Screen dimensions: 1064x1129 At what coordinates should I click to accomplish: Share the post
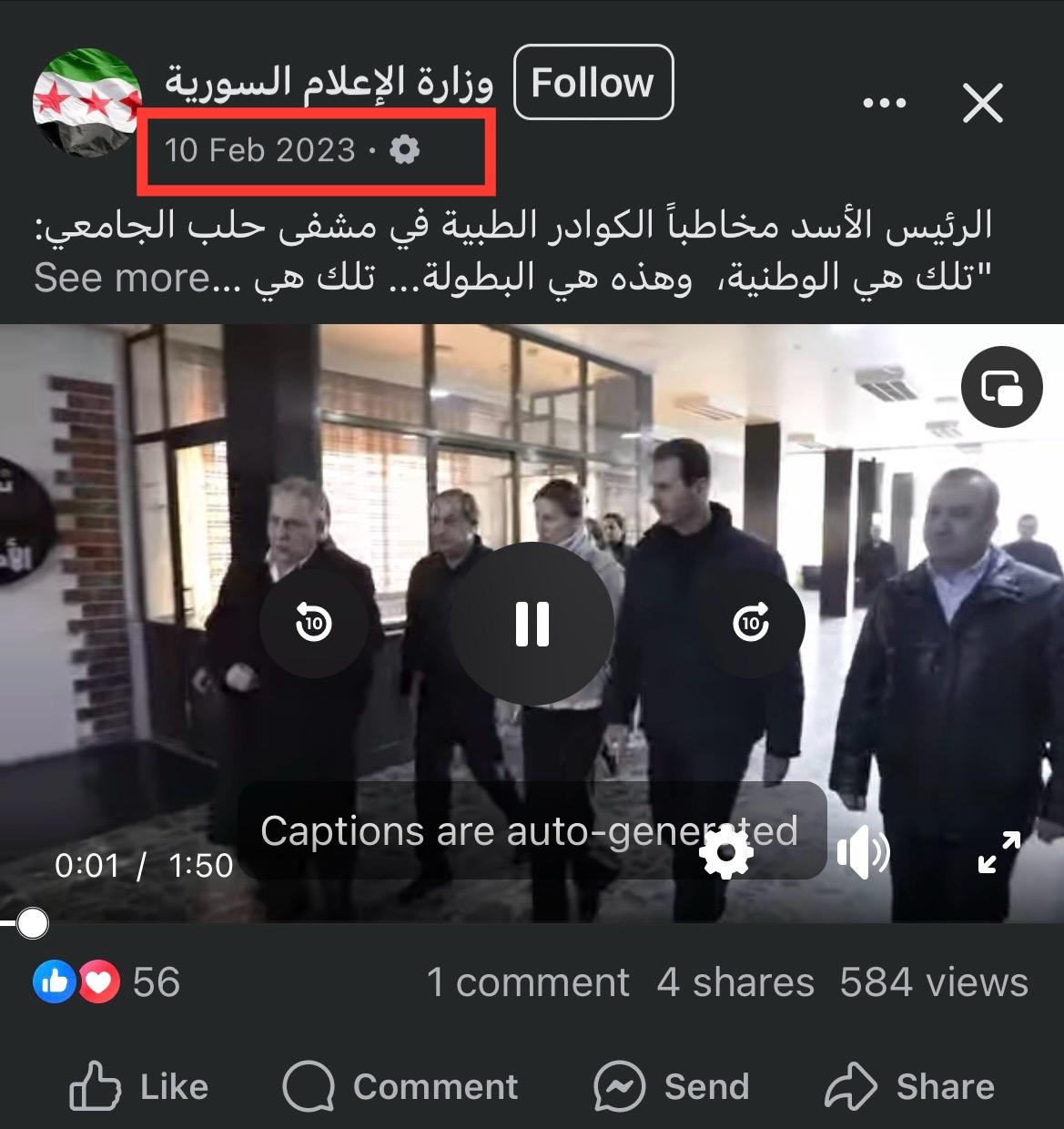[909, 1086]
